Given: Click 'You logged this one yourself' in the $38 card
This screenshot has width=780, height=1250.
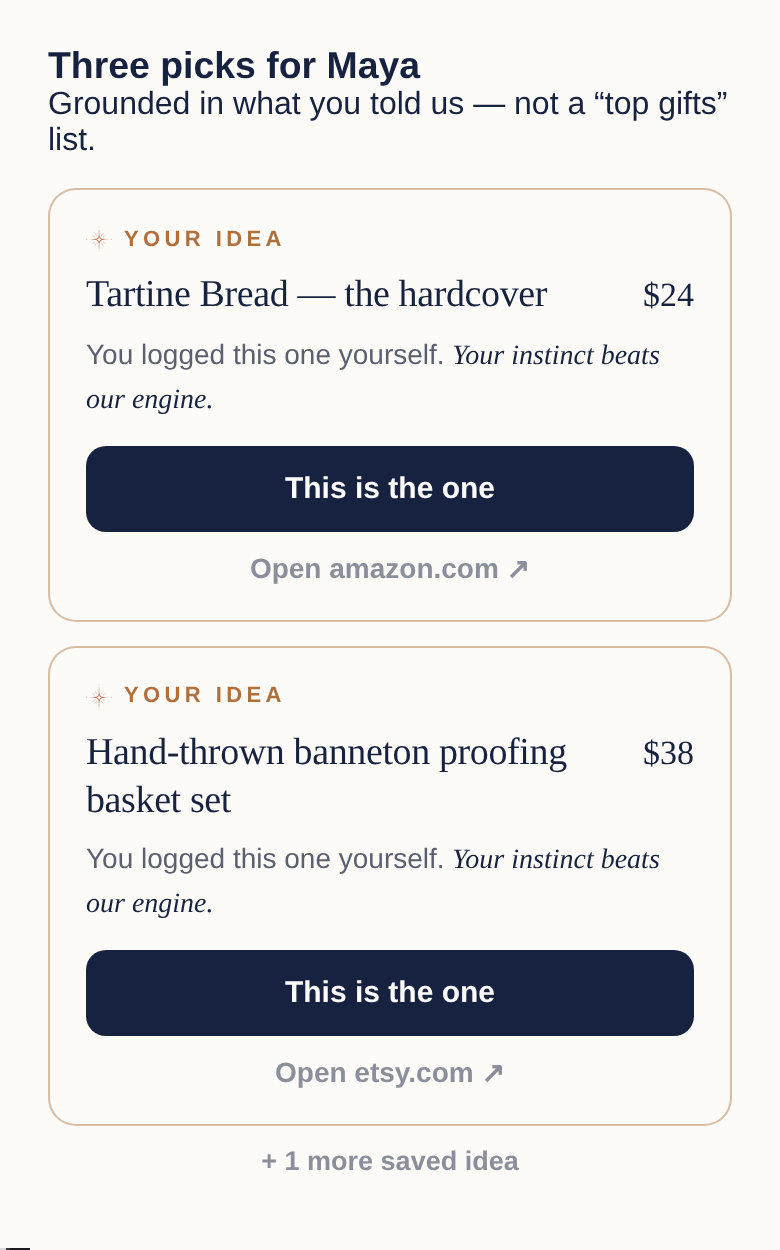Looking at the screenshot, I should click(265, 859).
